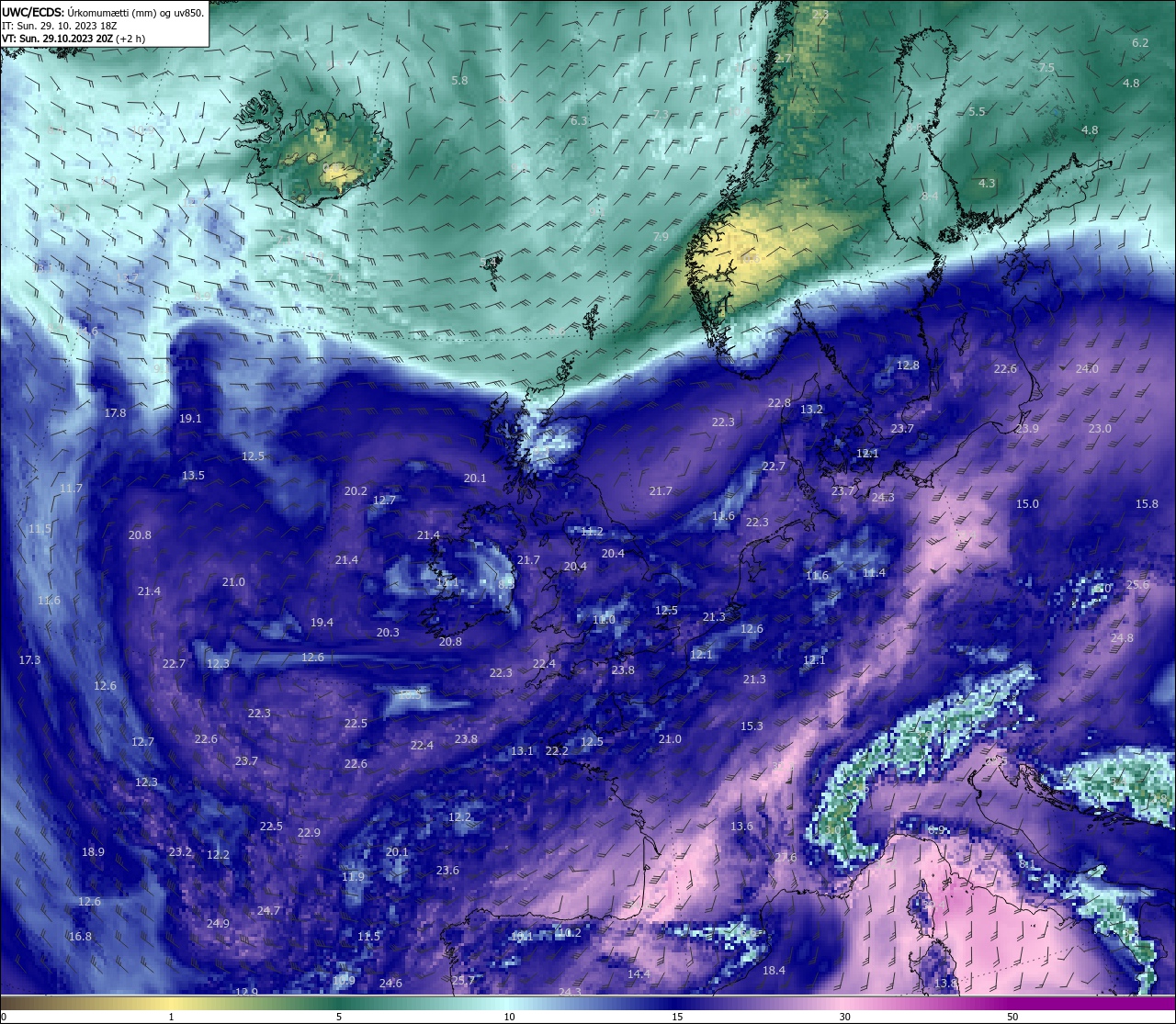Click the valid time "VT: Sun. 29.10.2023 20Z (+2 h)"
This screenshot has width=1176, height=1024.
coord(73,39)
